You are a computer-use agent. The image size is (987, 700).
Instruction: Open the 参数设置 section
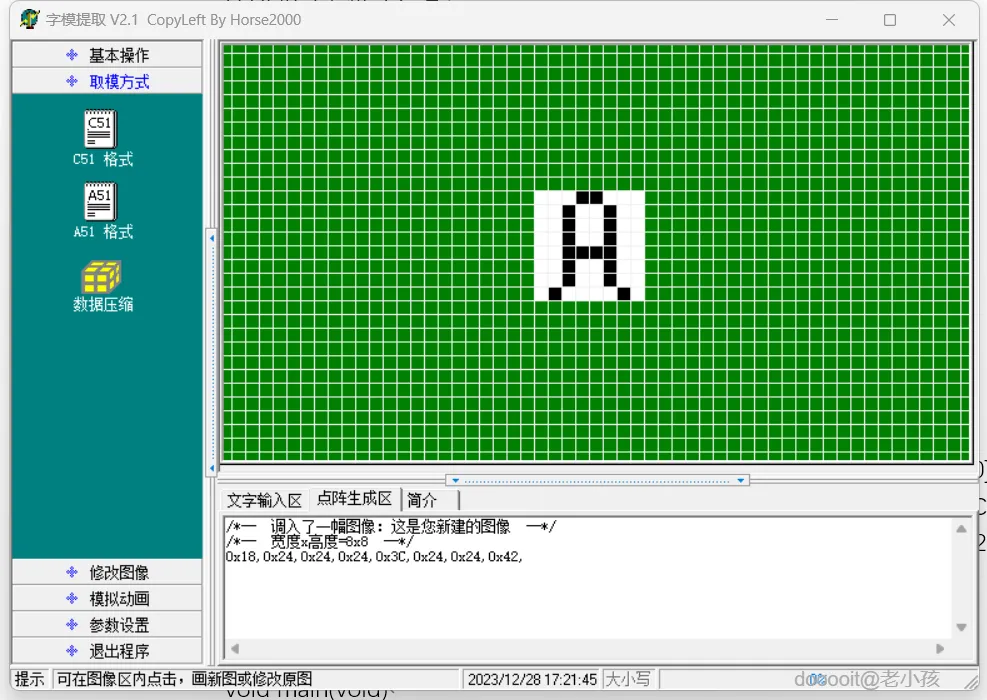(x=107, y=625)
